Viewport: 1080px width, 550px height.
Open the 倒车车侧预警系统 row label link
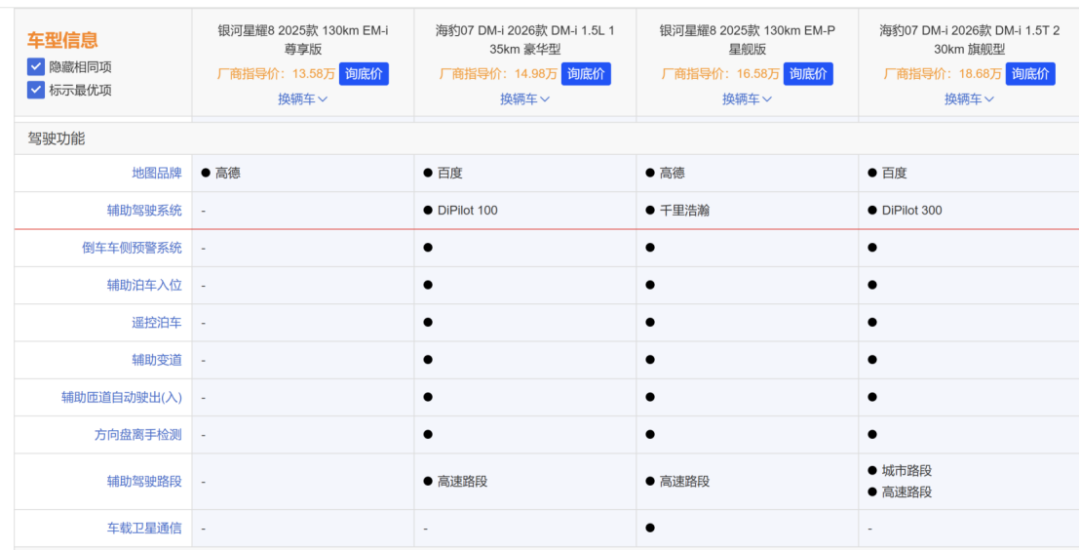coord(132,247)
